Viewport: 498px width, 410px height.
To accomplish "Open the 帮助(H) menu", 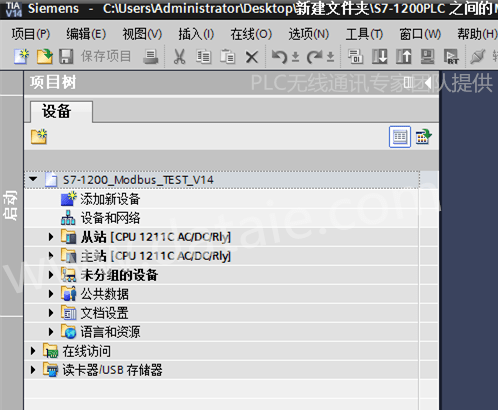I will click(x=477, y=34).
